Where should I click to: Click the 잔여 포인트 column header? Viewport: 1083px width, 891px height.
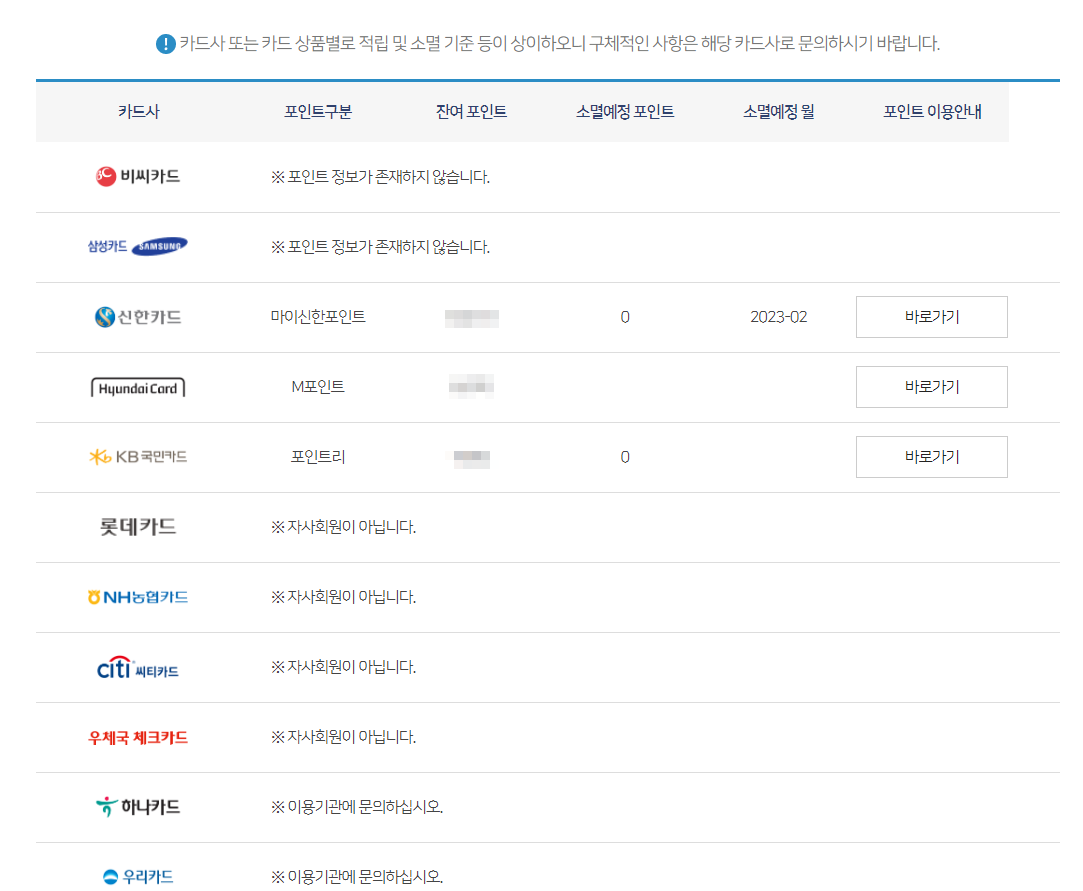[x=471, y=112]
